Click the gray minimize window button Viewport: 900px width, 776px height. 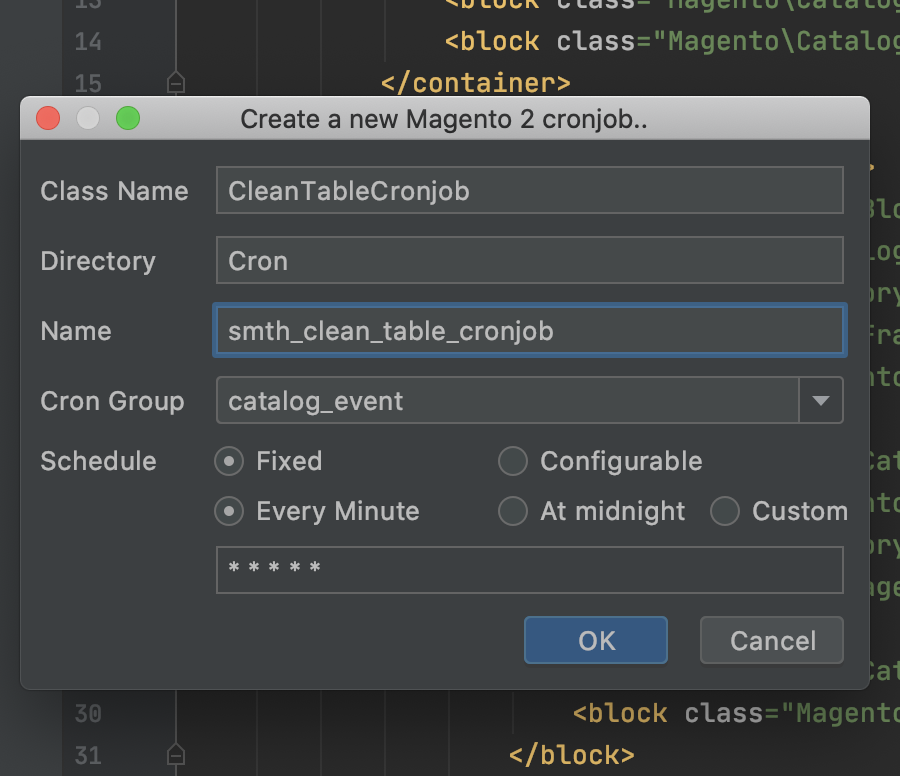click(x=88, y=119)
